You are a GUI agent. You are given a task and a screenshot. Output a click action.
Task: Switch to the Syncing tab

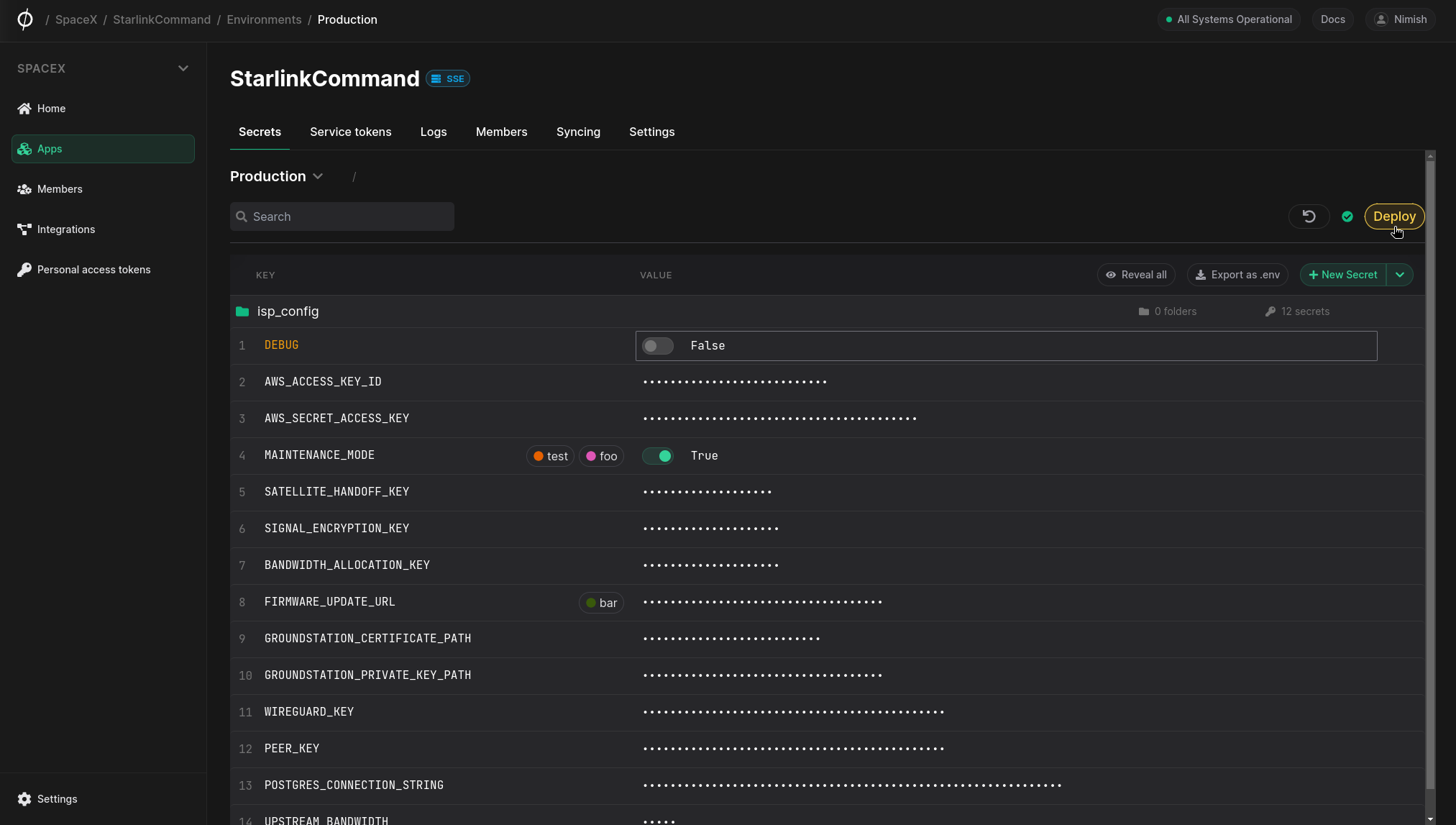coord(577,132)
